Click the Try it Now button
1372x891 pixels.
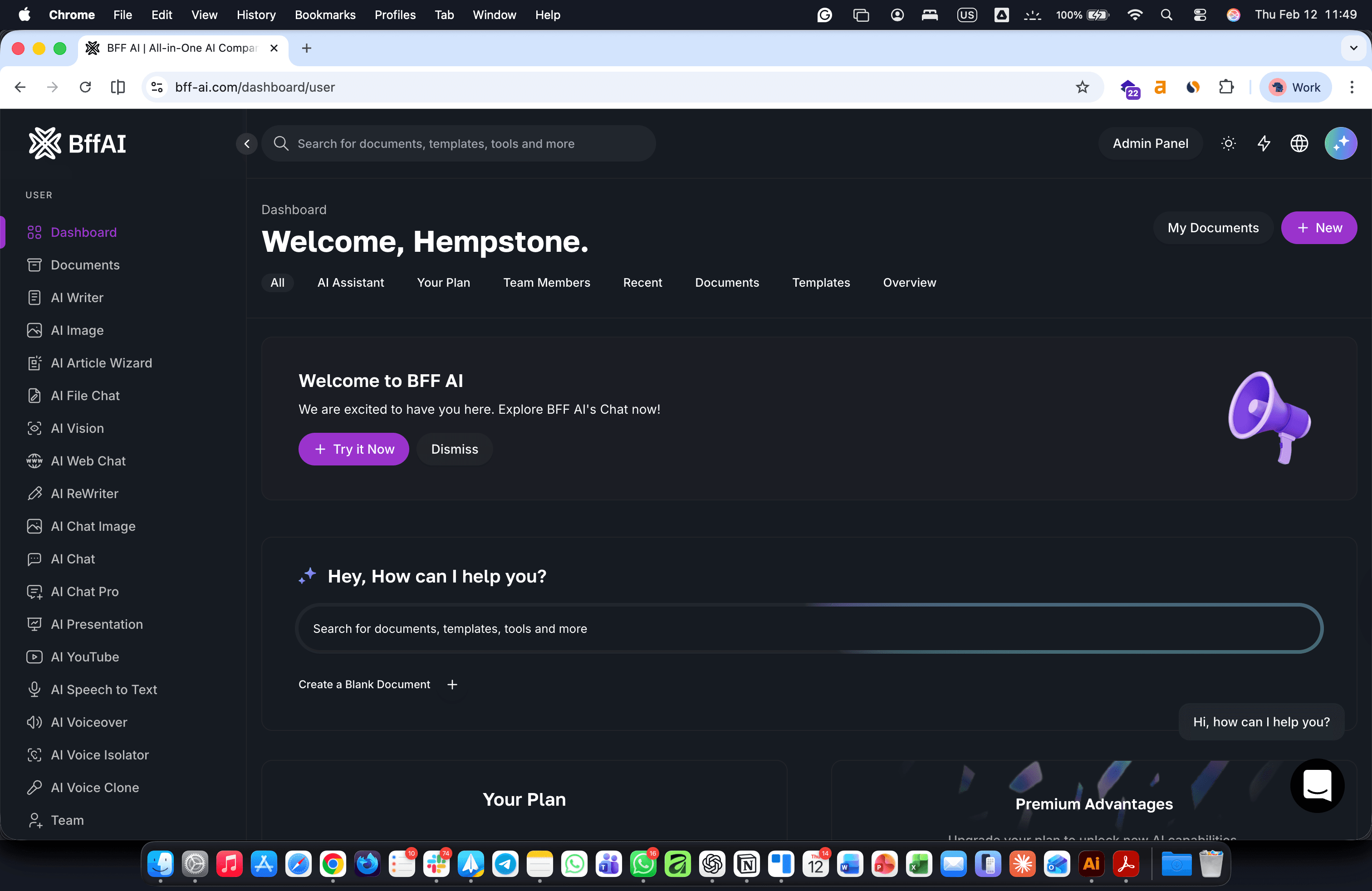[353, 449]
